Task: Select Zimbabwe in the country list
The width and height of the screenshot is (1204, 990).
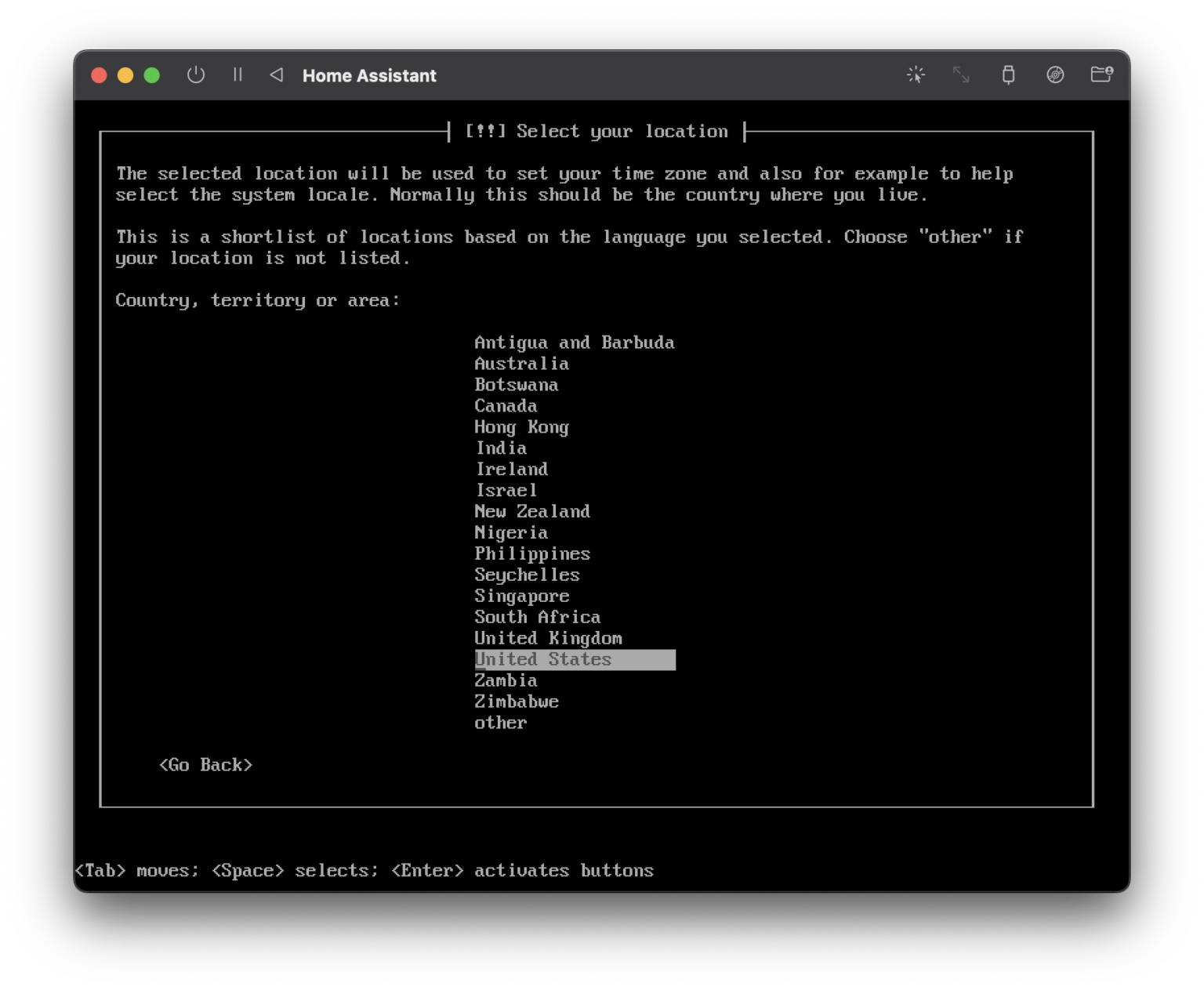Action: point(516,701)
